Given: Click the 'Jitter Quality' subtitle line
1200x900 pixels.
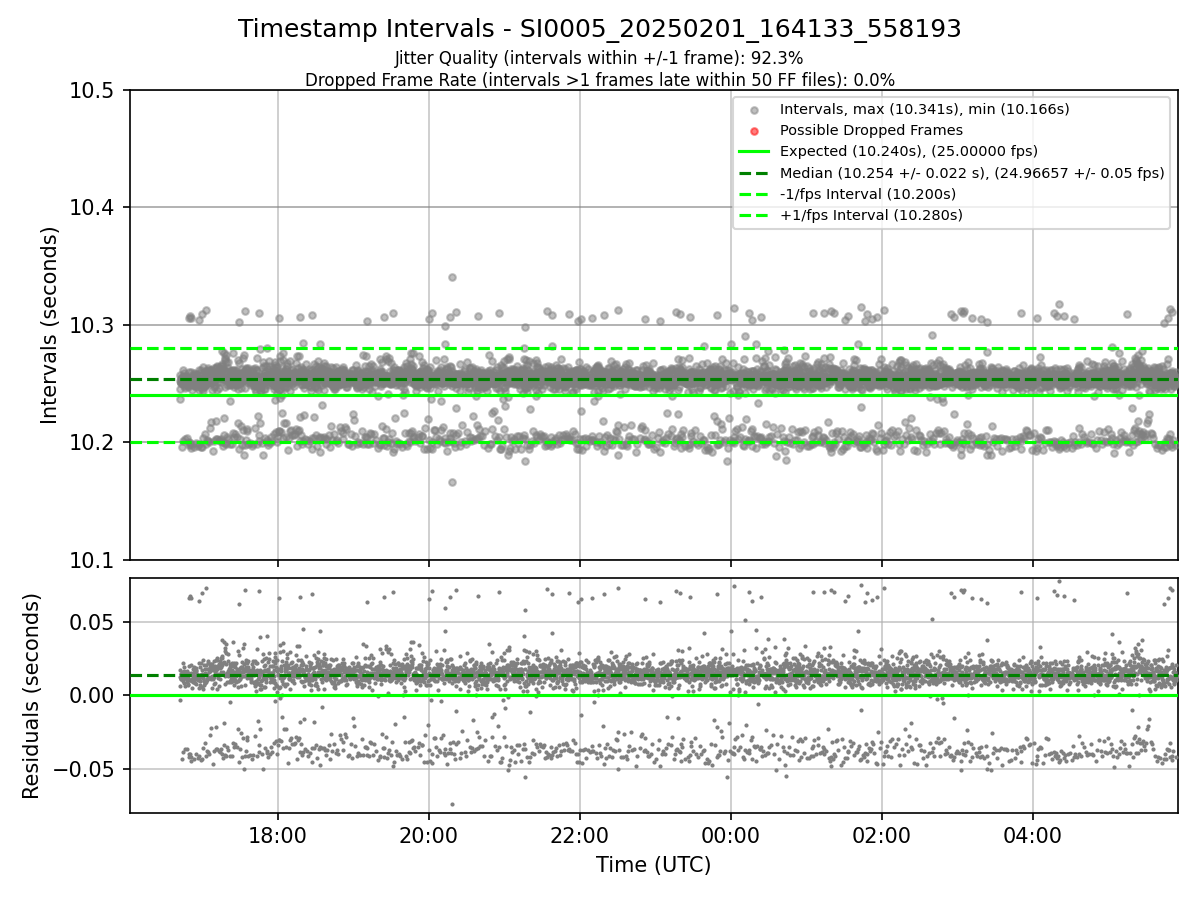Looking at the screenshot, I should pyautogui.click(x=599, y=58).
